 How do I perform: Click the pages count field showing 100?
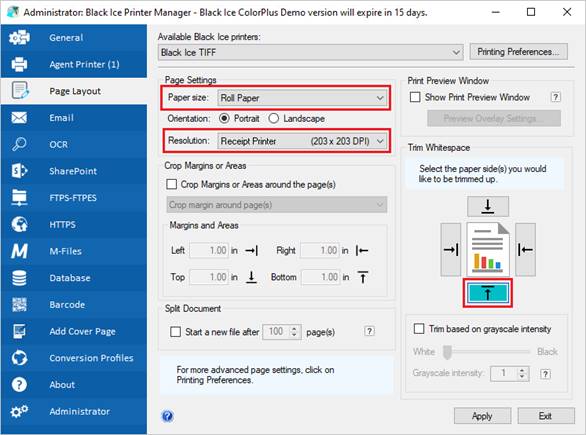click(x=277, y=331)
